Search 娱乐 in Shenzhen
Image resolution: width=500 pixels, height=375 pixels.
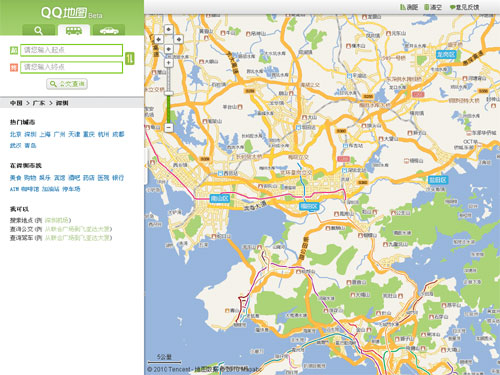click(45, 178)
